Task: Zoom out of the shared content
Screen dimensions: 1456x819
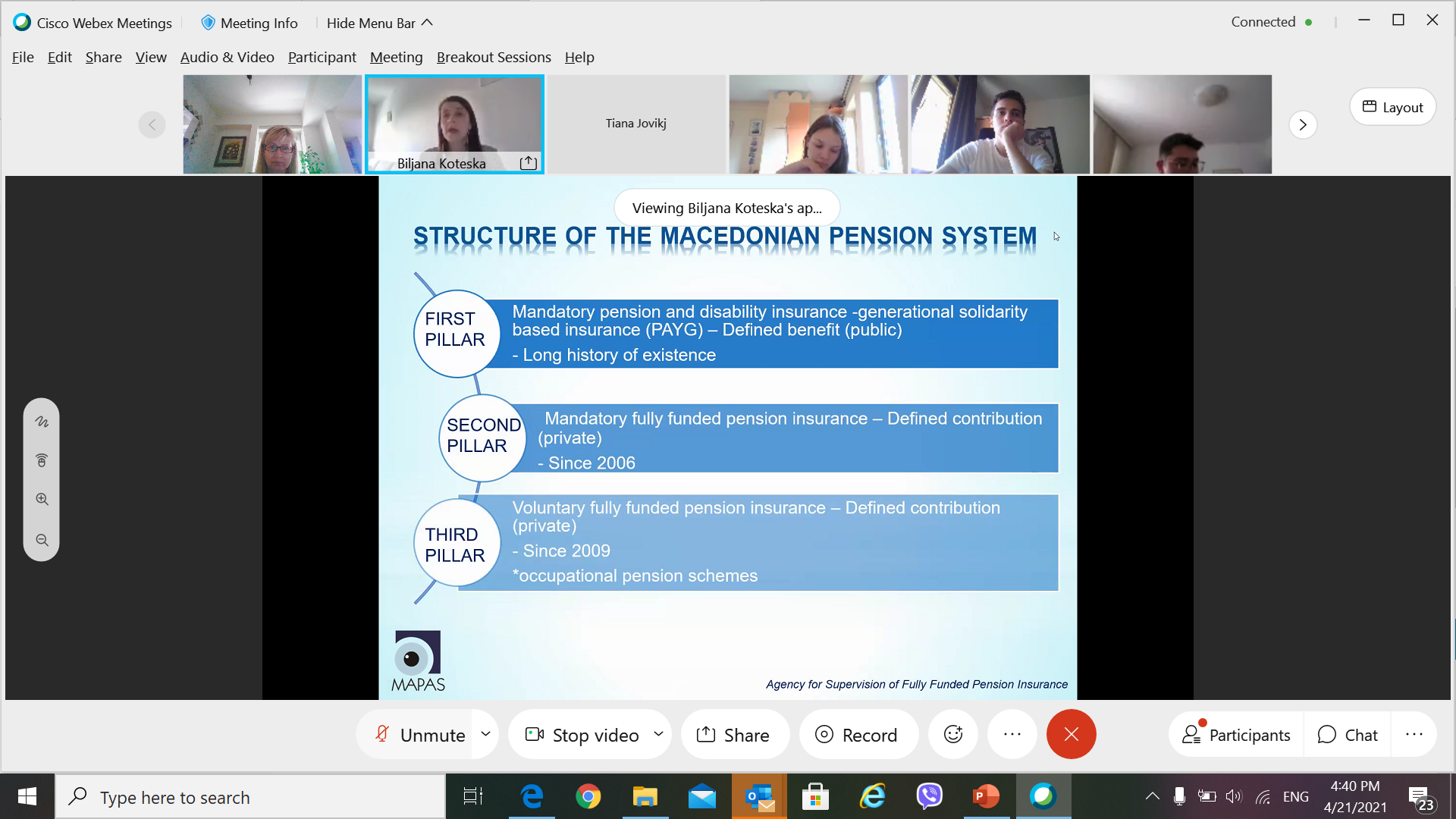Action: [x=42, y=540]
